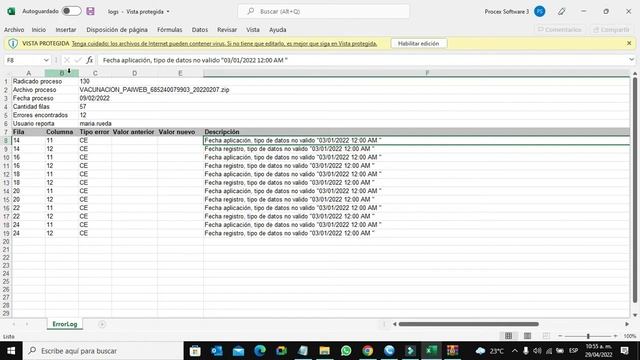
Task: Open the Mail app from the taskbar
Action: (x=238, y=351)
